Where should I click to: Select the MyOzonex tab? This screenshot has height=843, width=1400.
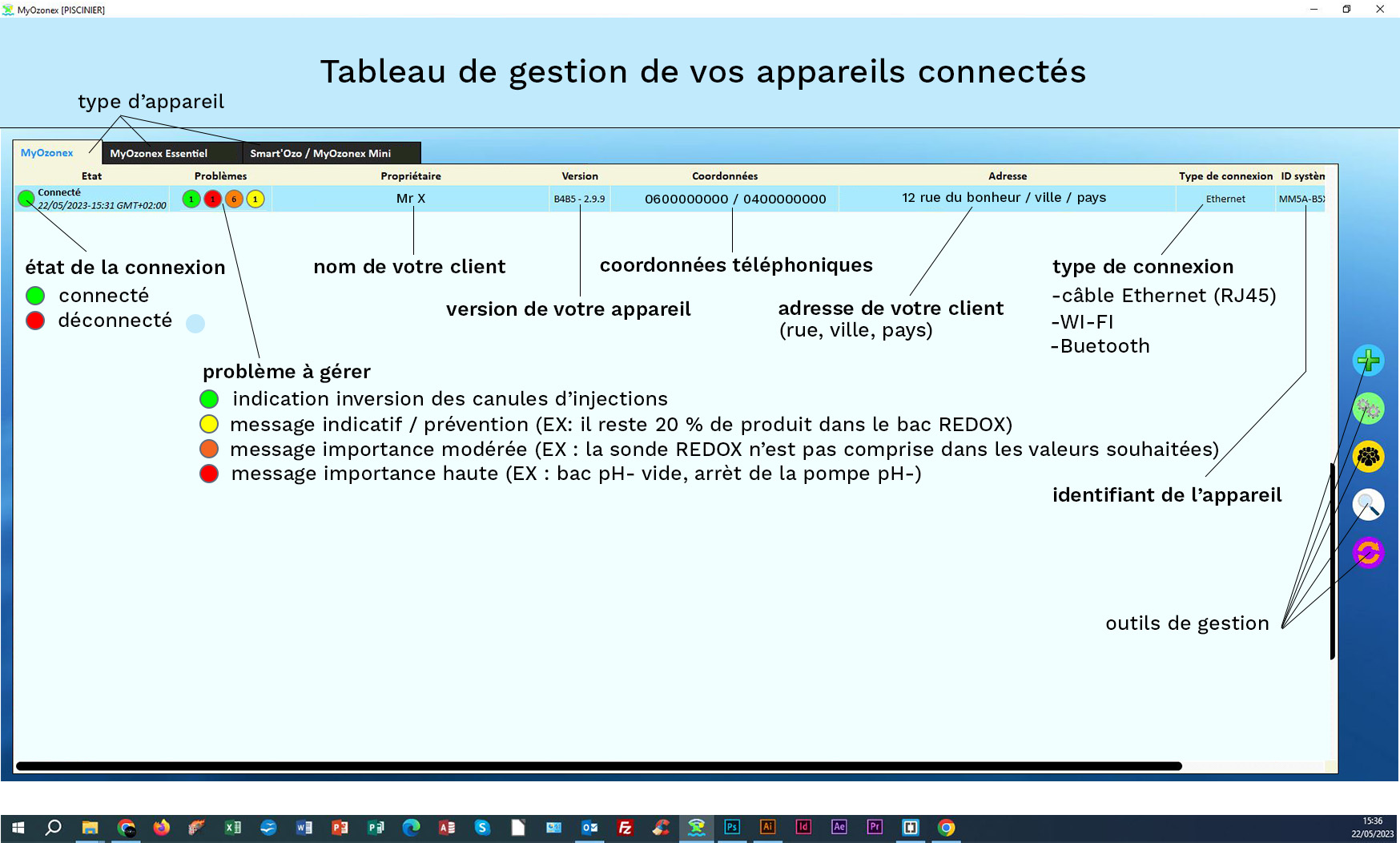tap(48, 152)
